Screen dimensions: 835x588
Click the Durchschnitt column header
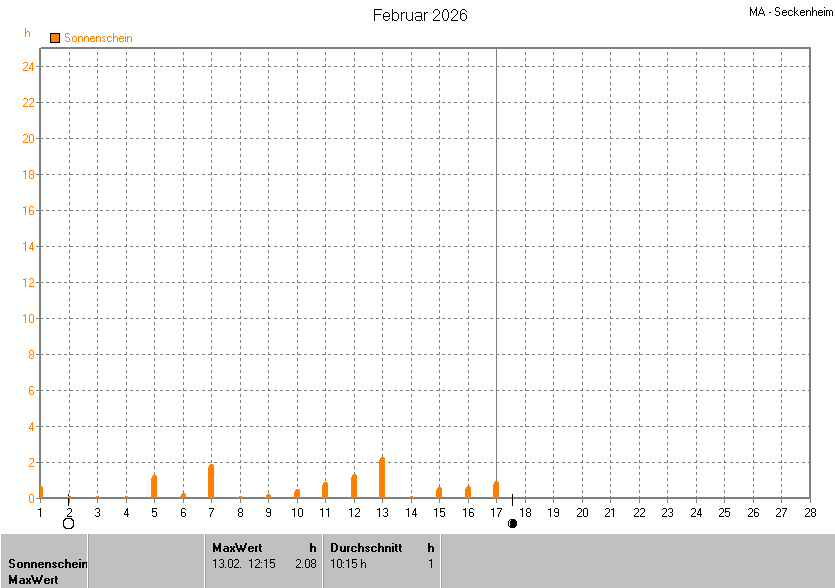pos(366,547)
